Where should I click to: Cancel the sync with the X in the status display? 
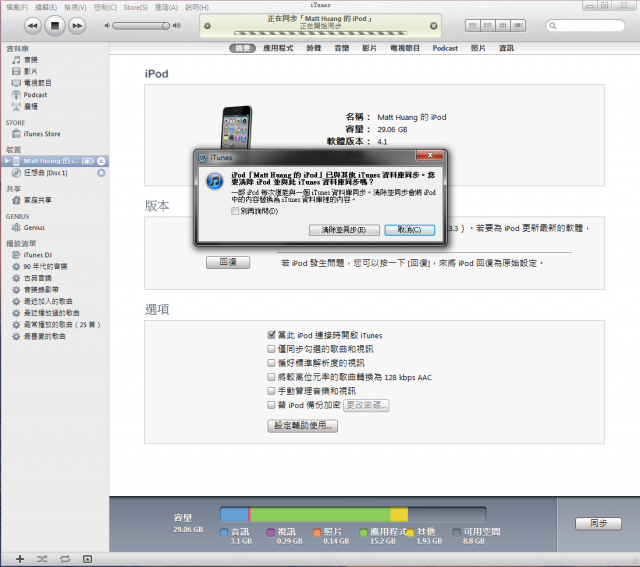point(433,26)
